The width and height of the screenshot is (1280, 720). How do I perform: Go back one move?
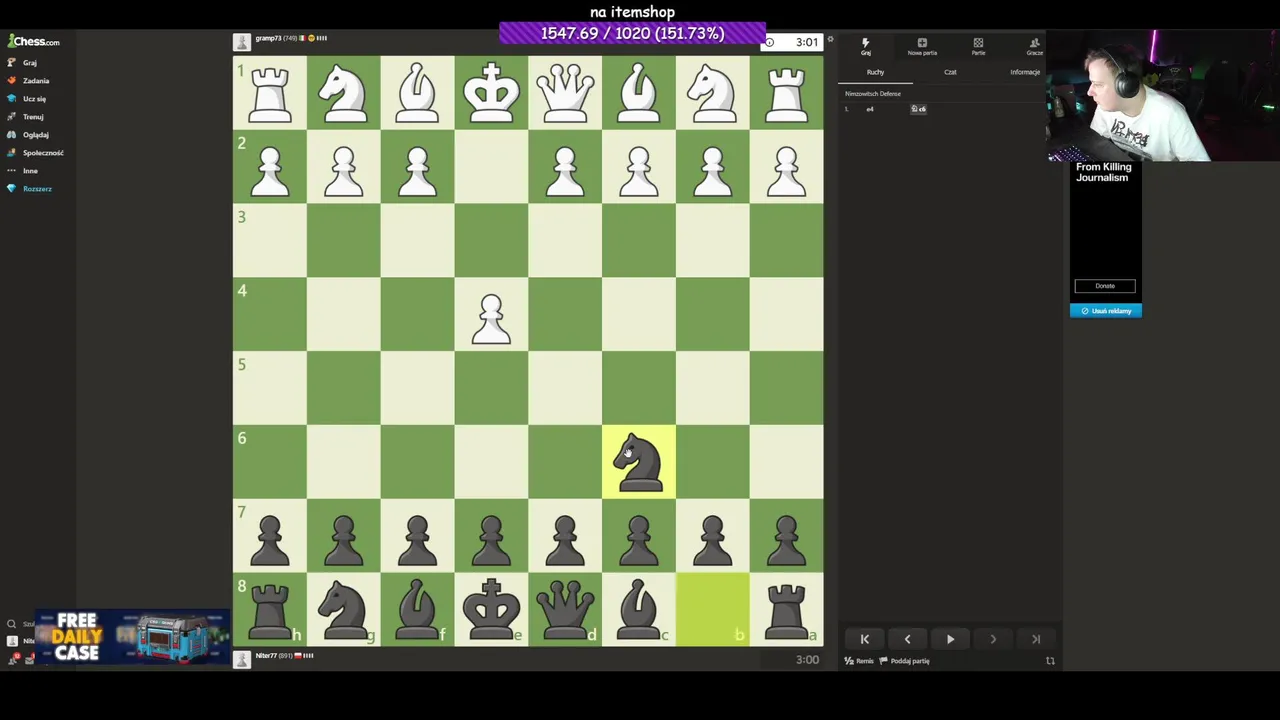click(x=907, y=639)
